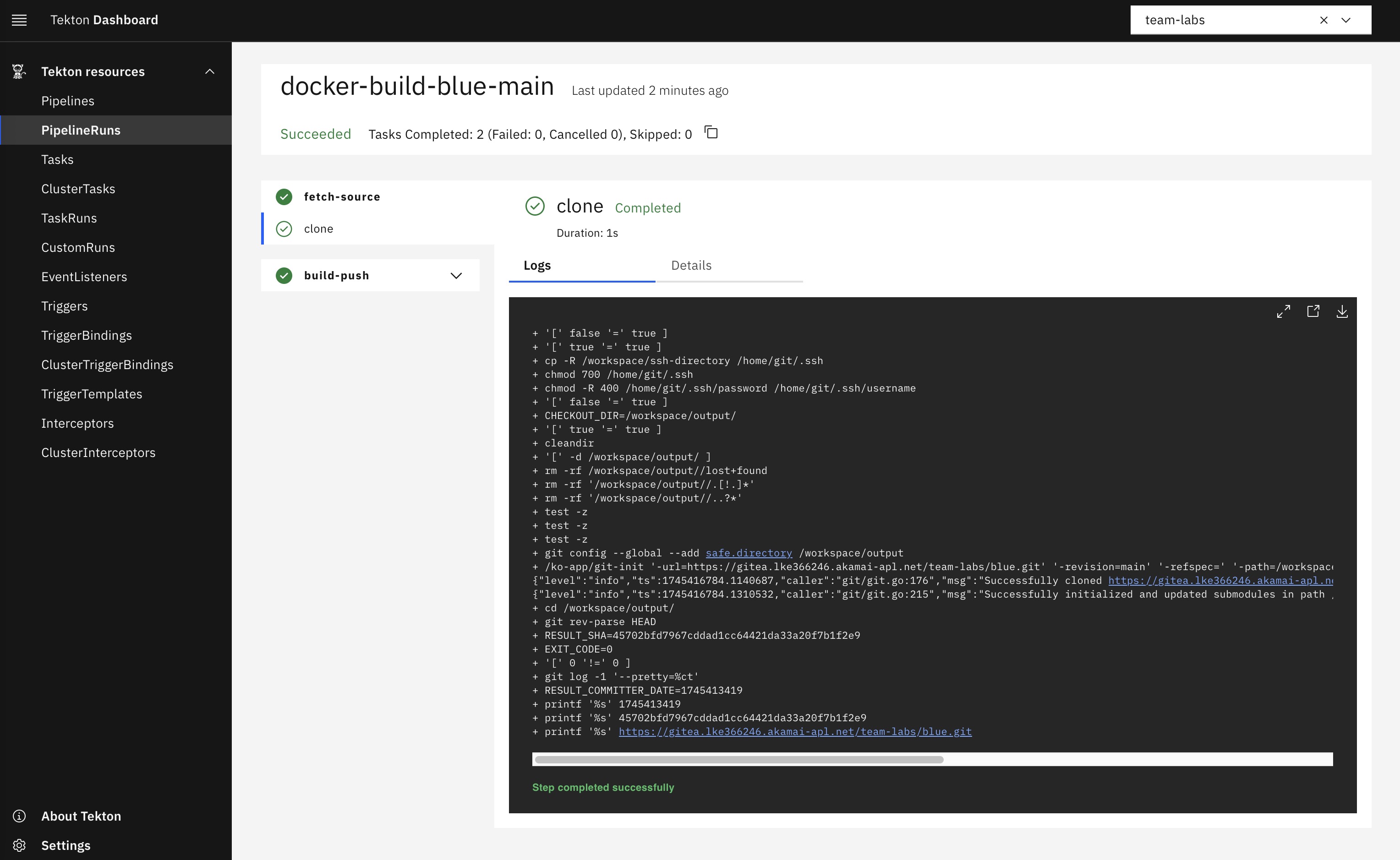
Task: Expand the build-push task
Action: tap(456, 276)
